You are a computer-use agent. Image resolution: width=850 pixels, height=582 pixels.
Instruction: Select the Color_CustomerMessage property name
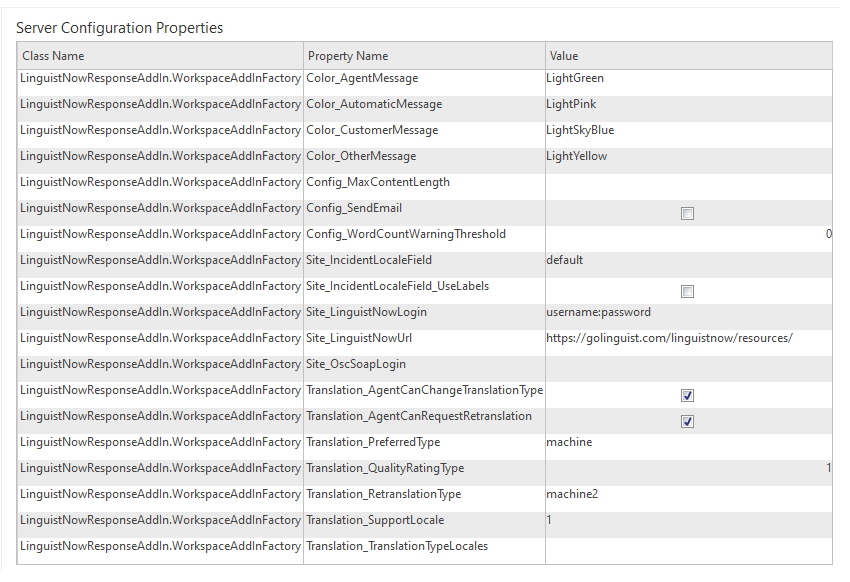click(372, 130)
